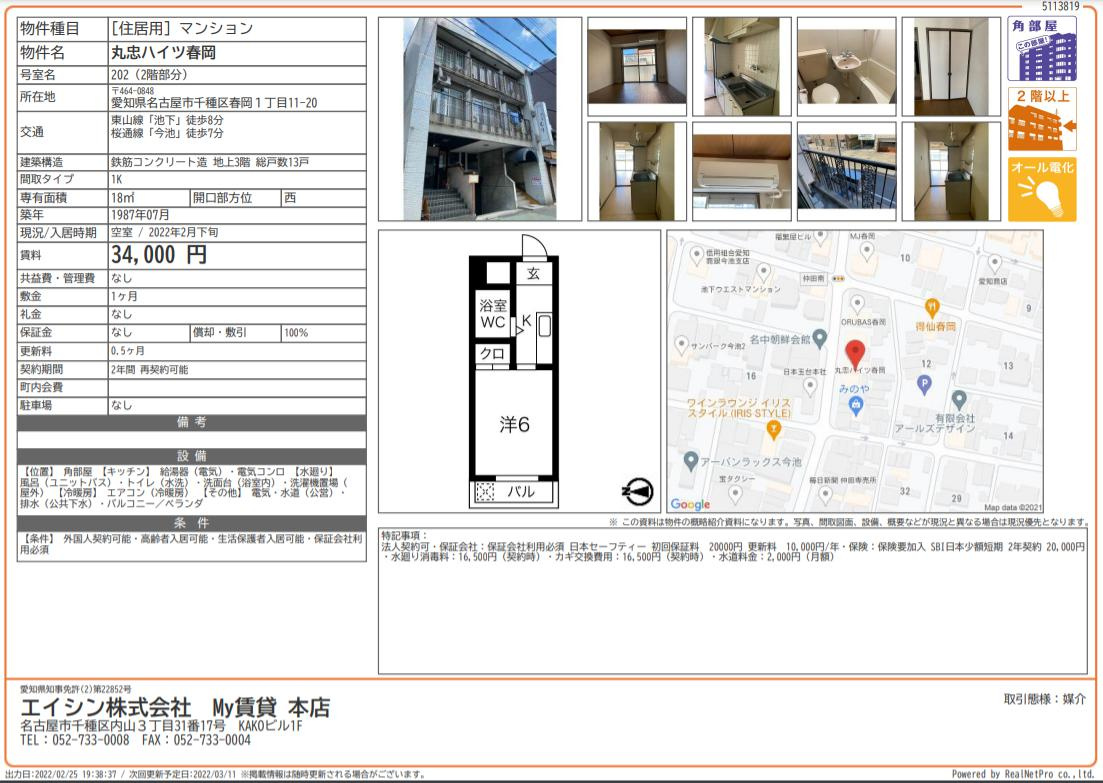Open the room interior window photo thumbnail
The image size is (1103, 783).
click(637, 67)
